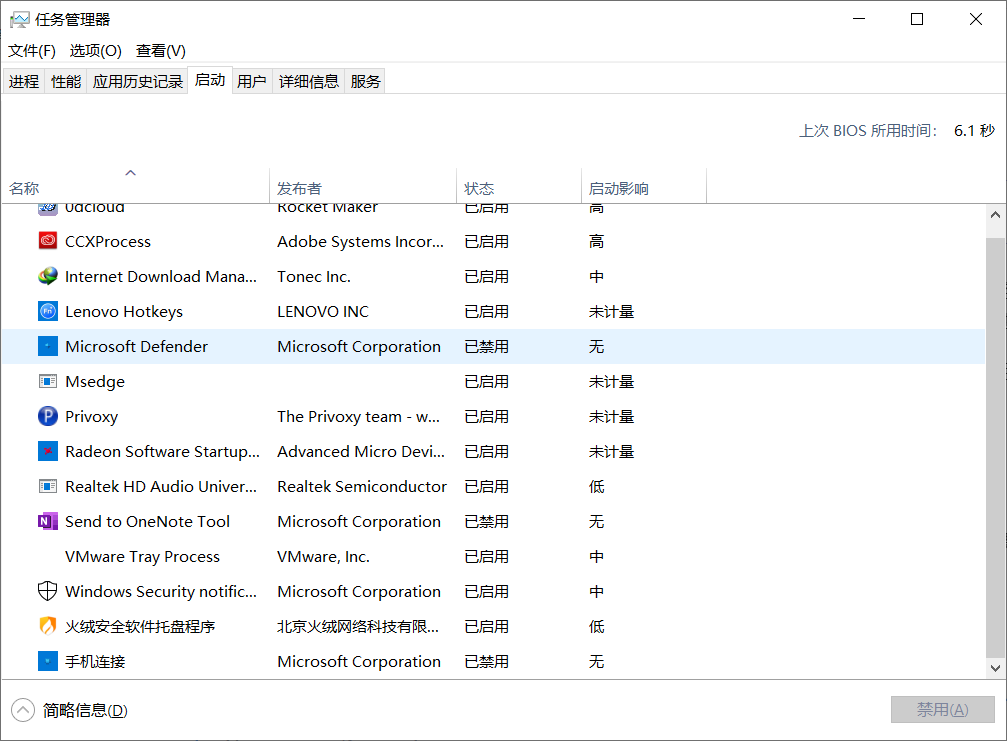Select Send to OneNote Tool name
1007x741 pixels.
(147, 521)
